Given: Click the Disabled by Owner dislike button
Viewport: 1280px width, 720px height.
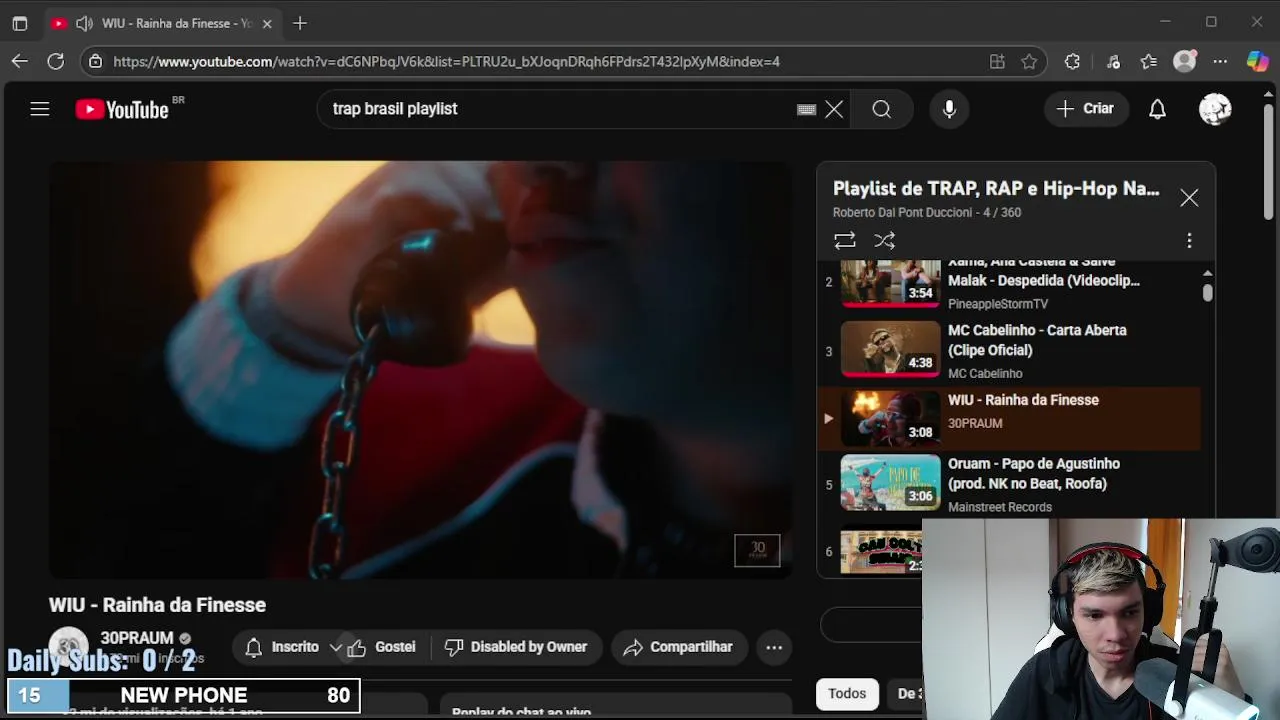Looking at the screenshot, I should [x=517, y=647].
